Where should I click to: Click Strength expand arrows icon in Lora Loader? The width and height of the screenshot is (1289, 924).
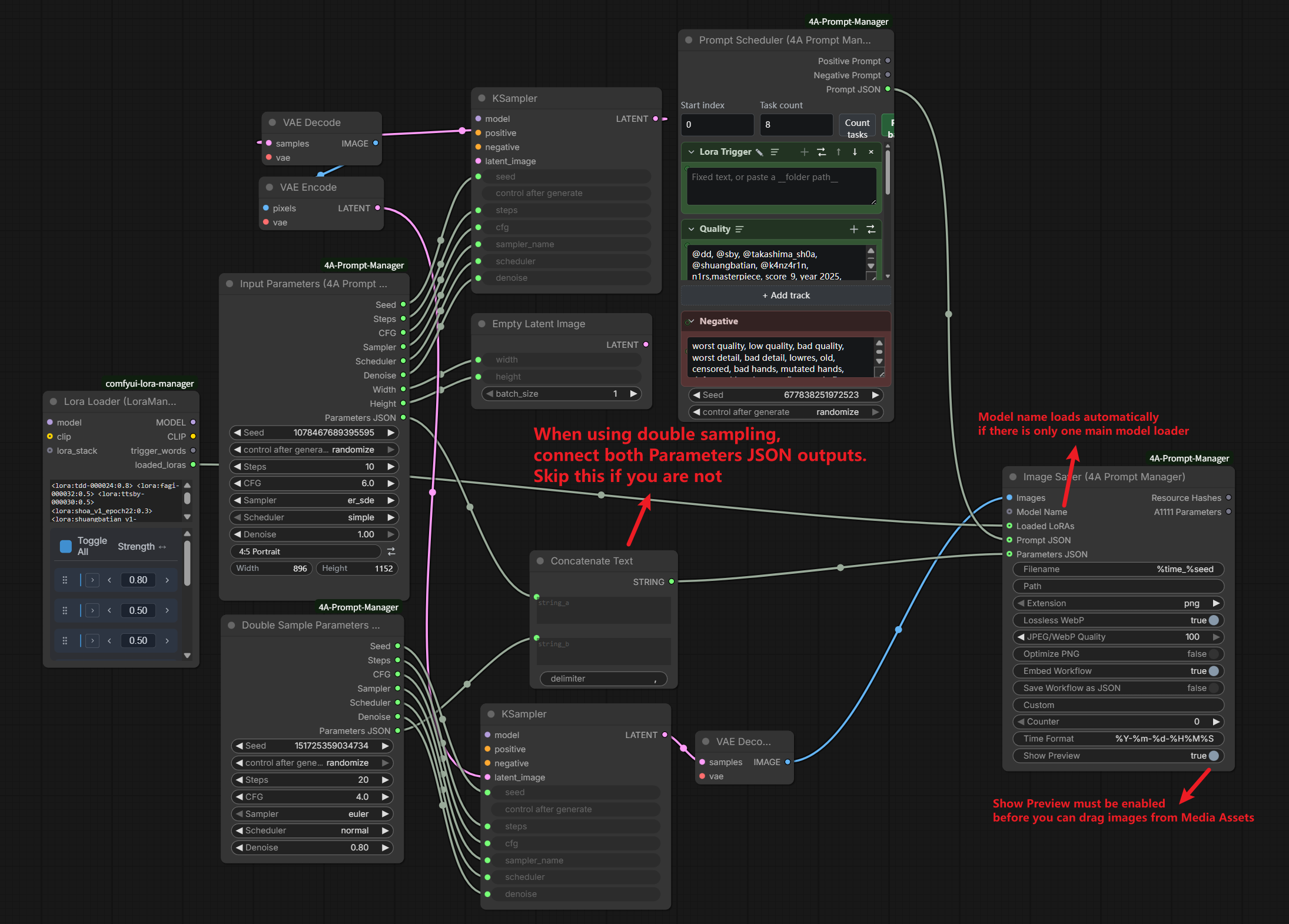162,547
